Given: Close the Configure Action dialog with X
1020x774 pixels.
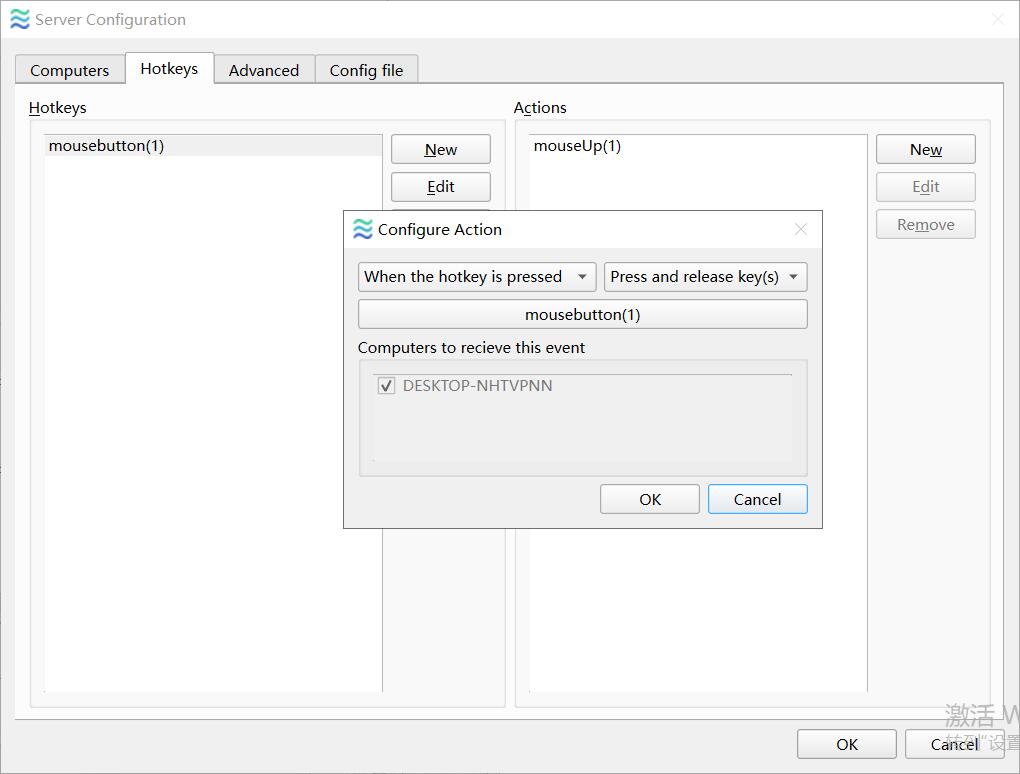Looking at the screenshot, I should click(800, 229).
